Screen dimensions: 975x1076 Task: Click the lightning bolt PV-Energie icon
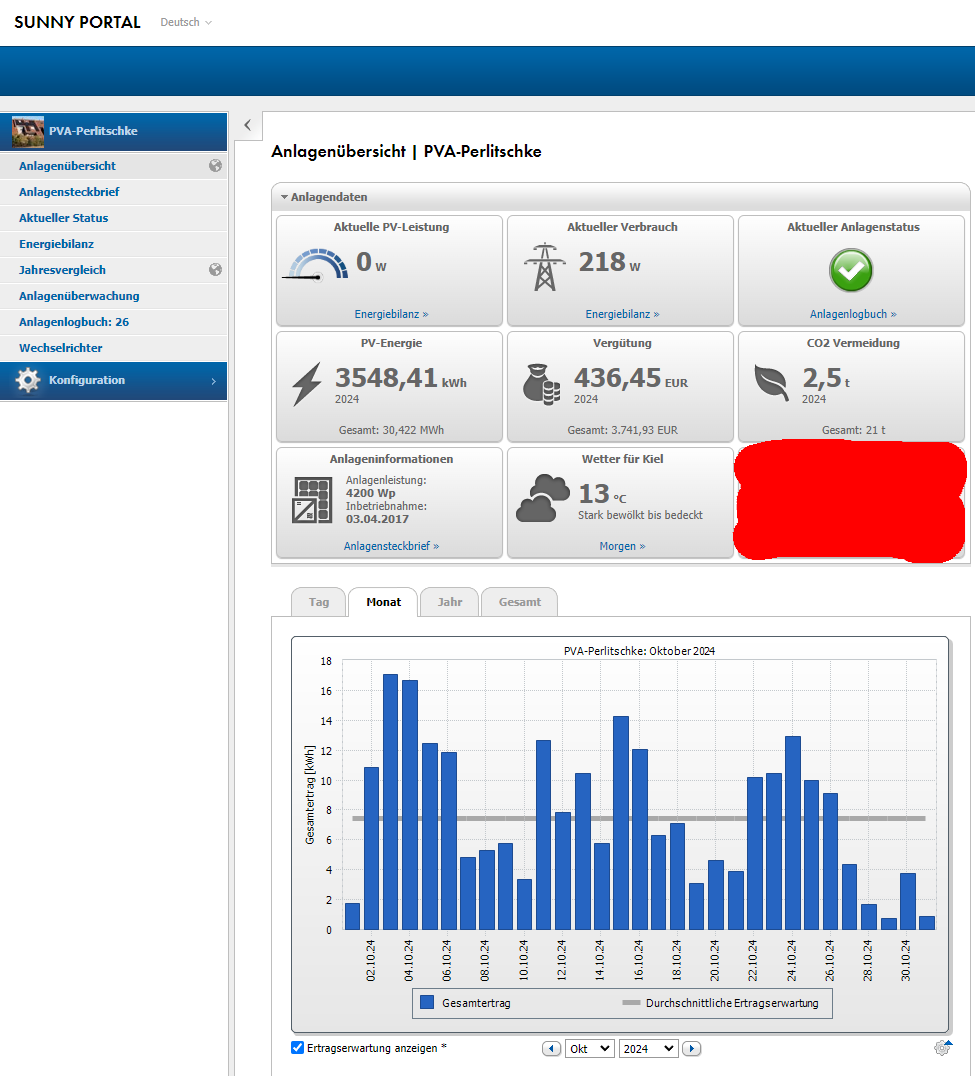point(306,384)
